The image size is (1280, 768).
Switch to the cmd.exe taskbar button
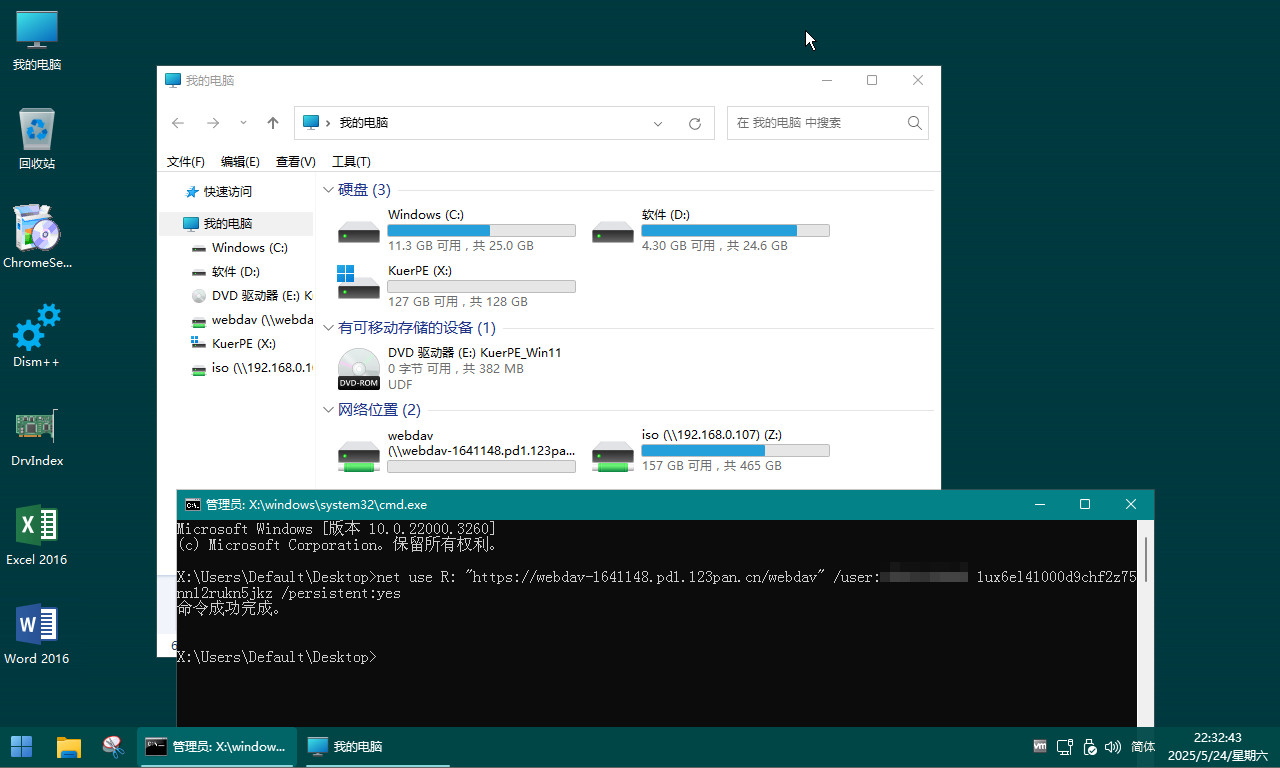[216, 746]
